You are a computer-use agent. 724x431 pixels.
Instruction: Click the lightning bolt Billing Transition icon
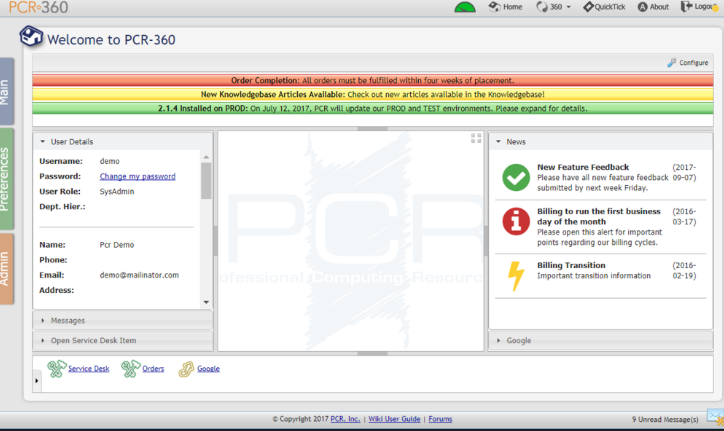pos(516,275)
